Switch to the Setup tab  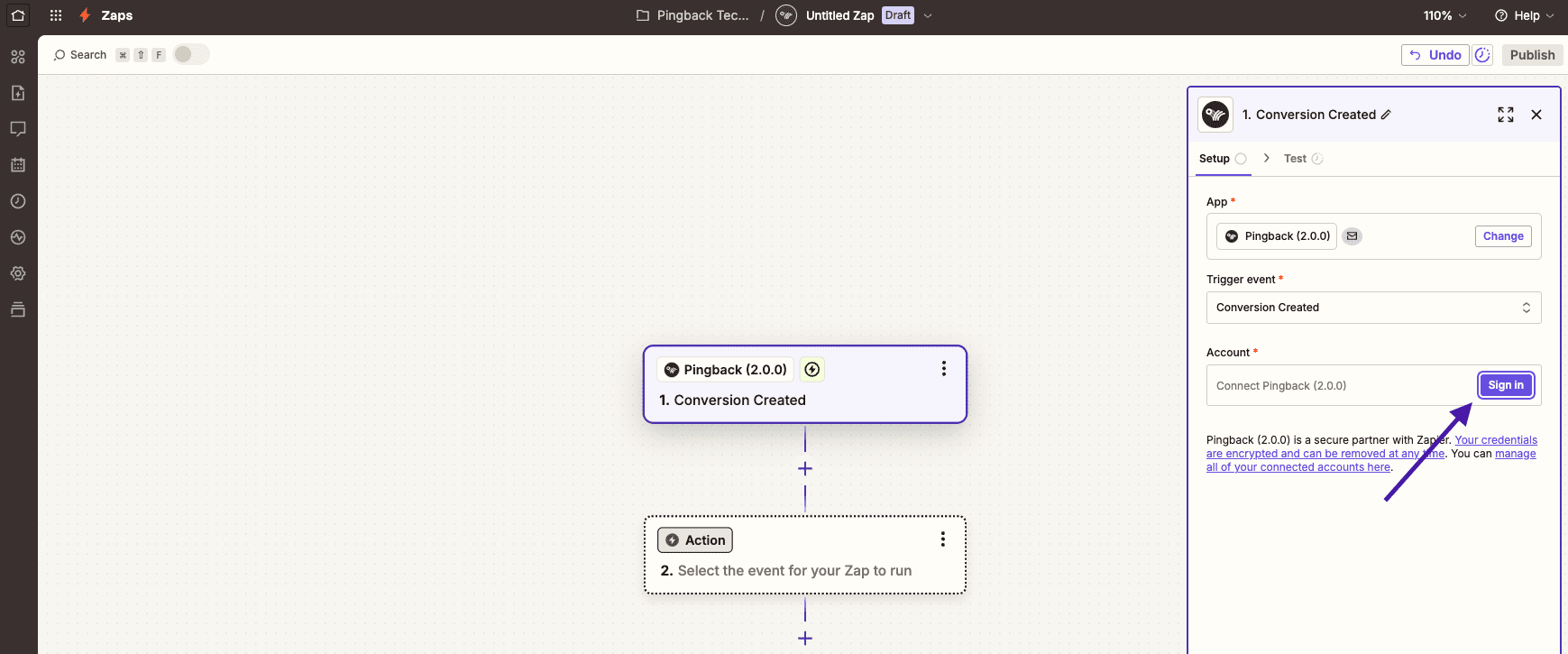coord(1223,159)
